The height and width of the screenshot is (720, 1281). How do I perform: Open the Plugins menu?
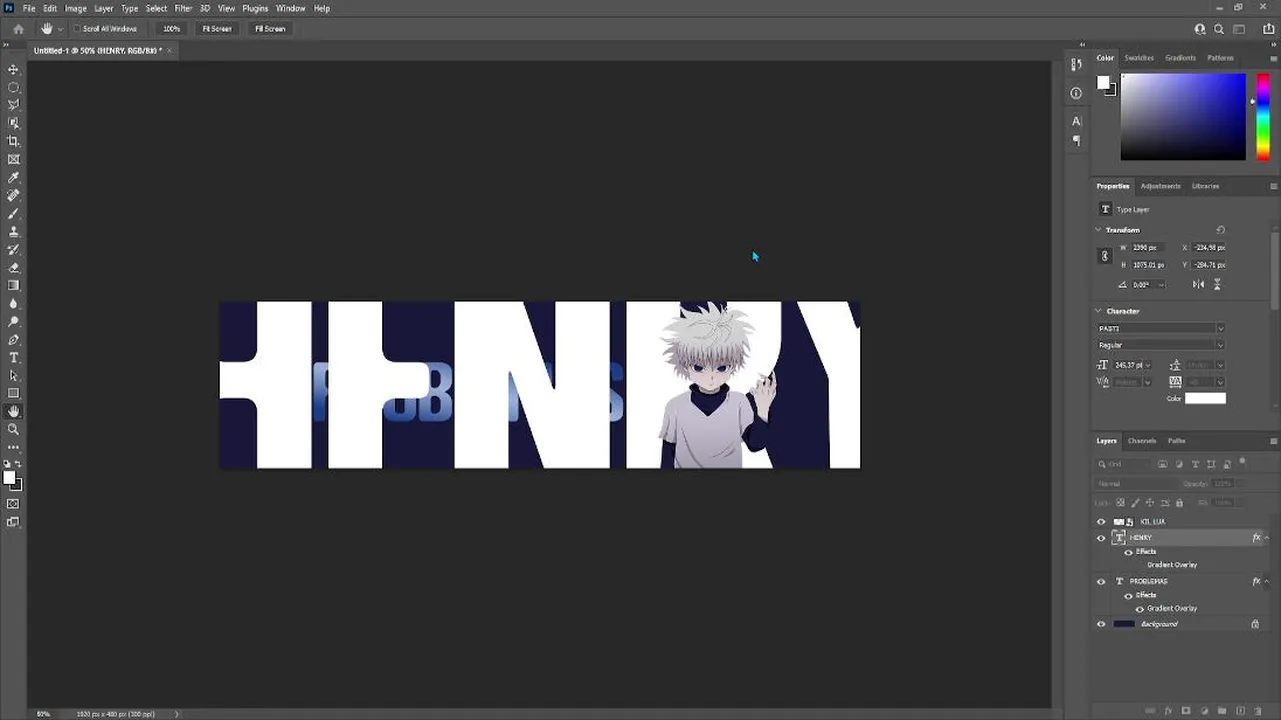(255, 8)
